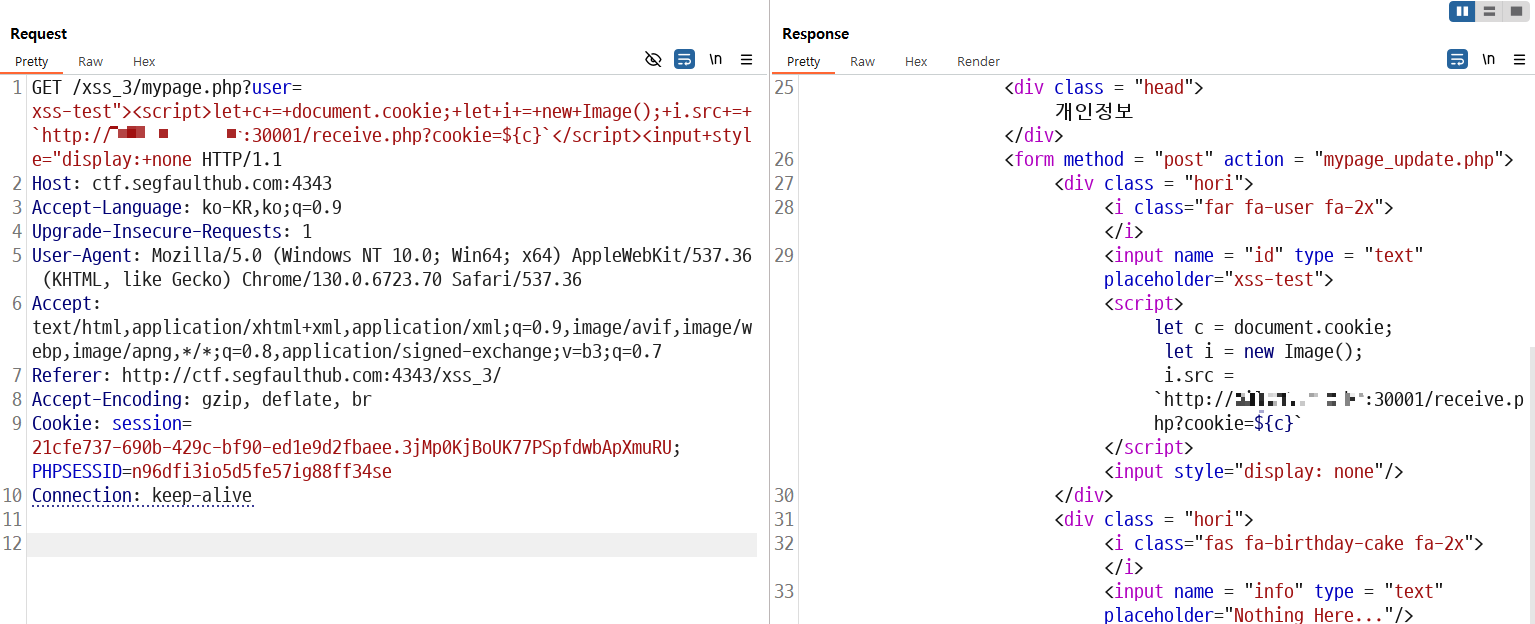
Task: Click the 'Cookie: session=' header line
Action: coord(112,423)
